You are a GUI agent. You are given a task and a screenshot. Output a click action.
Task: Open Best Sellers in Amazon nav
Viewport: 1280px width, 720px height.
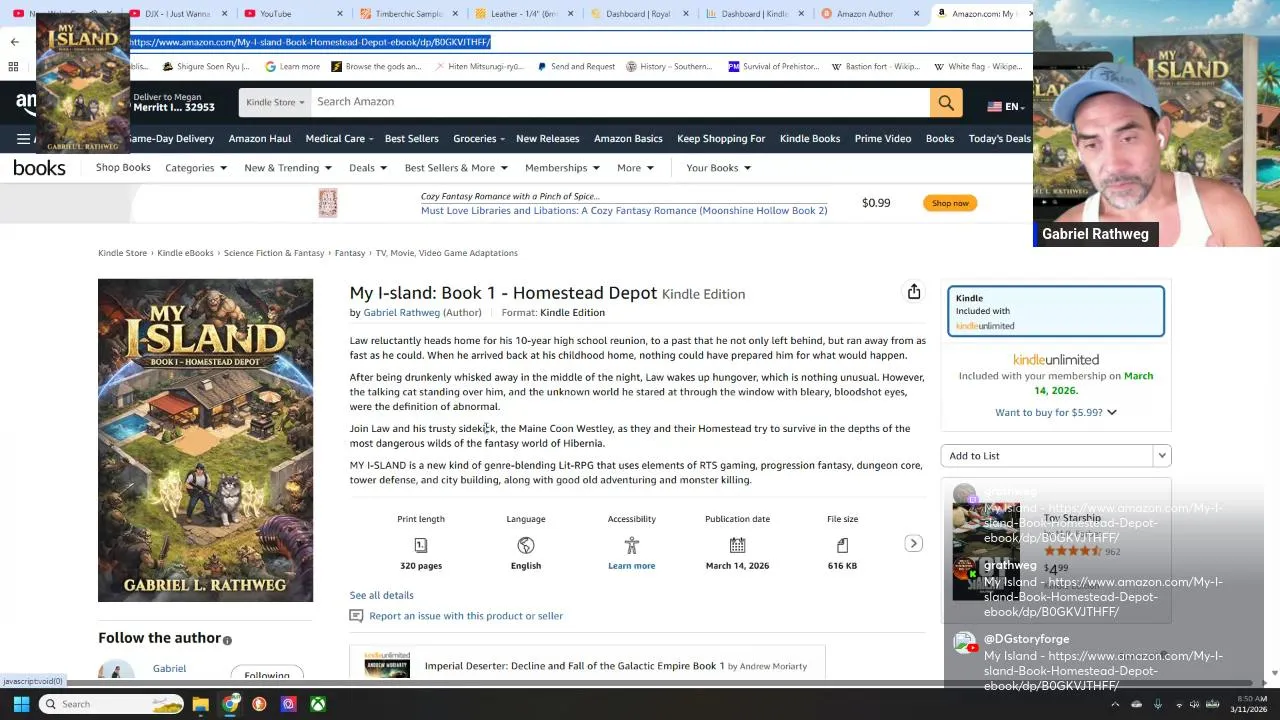pyautogui.click(x=411, y=139)
